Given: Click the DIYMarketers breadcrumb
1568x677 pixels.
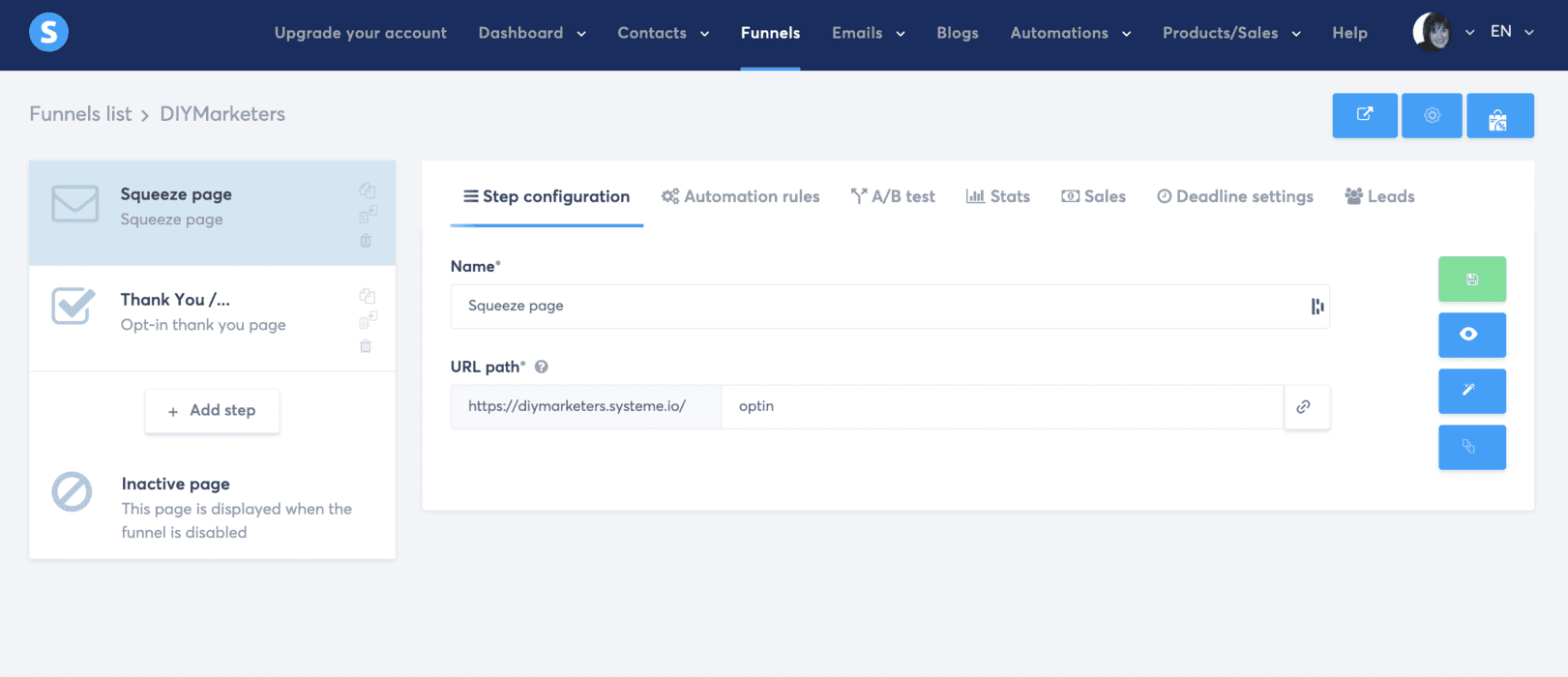Looking at the screenshot, I should click(x=222, y=114).
